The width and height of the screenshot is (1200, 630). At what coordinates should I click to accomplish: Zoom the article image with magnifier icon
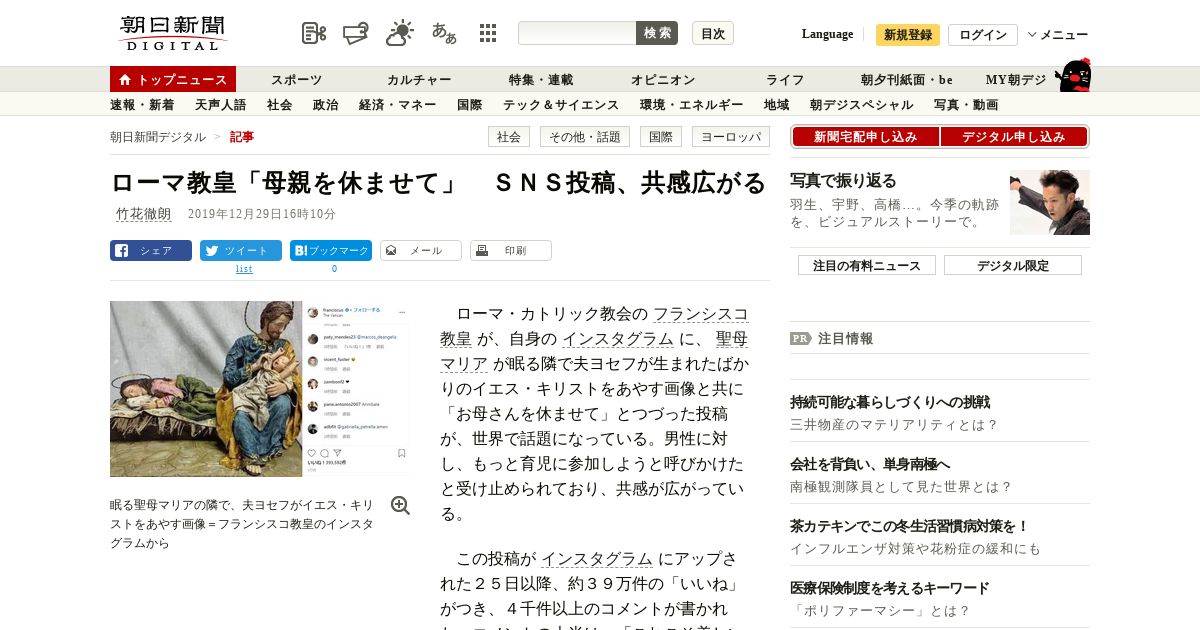coord(400,505)
